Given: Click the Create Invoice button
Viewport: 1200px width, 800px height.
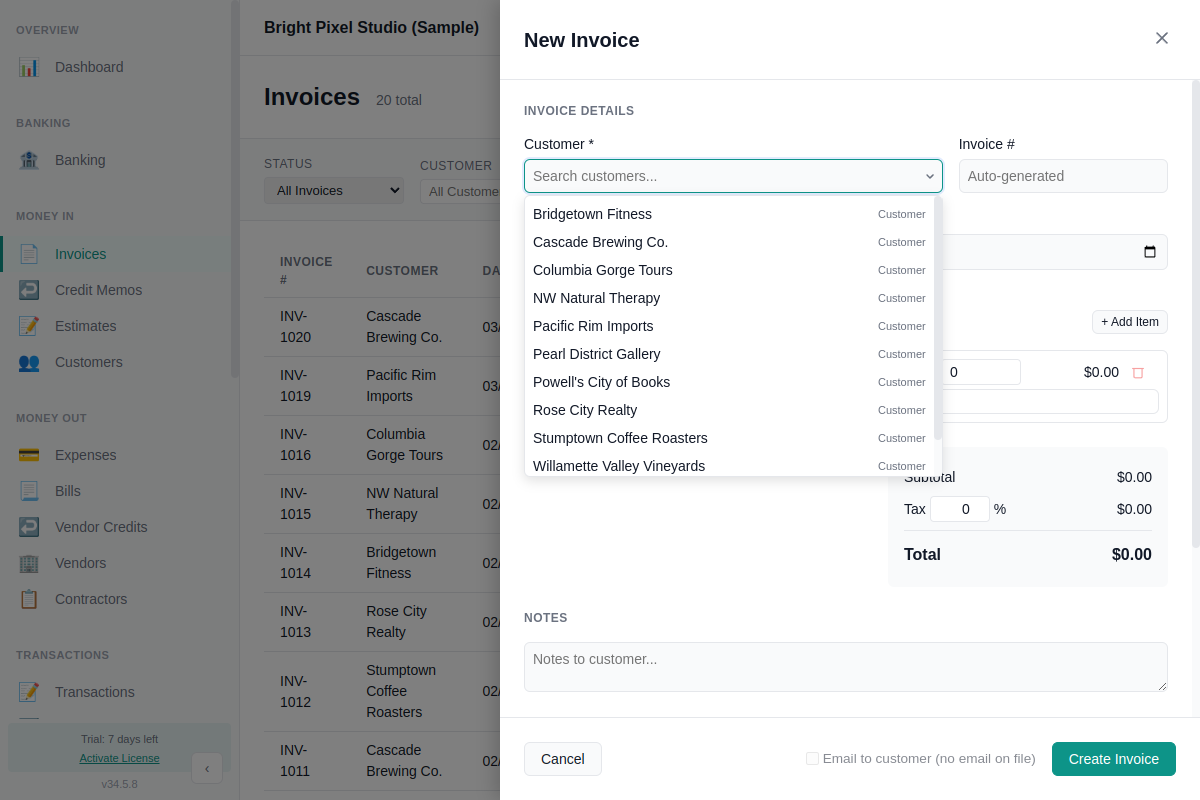Looking at the screenshot, I should [1113, 759].
